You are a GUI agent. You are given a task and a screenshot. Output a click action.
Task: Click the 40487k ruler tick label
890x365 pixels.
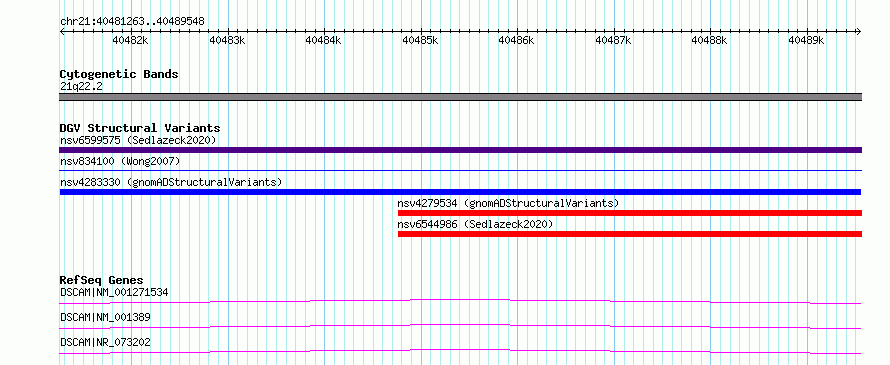[614, 40]
